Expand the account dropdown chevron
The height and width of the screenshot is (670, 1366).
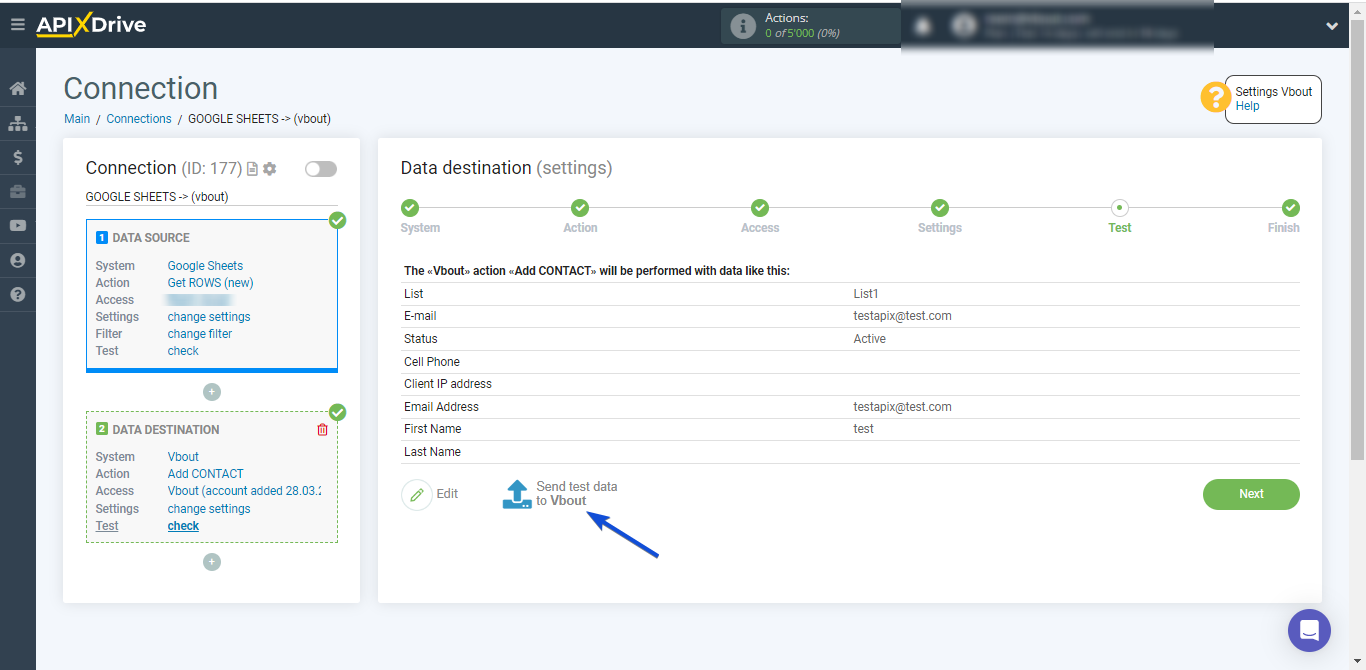[1332, 27]
